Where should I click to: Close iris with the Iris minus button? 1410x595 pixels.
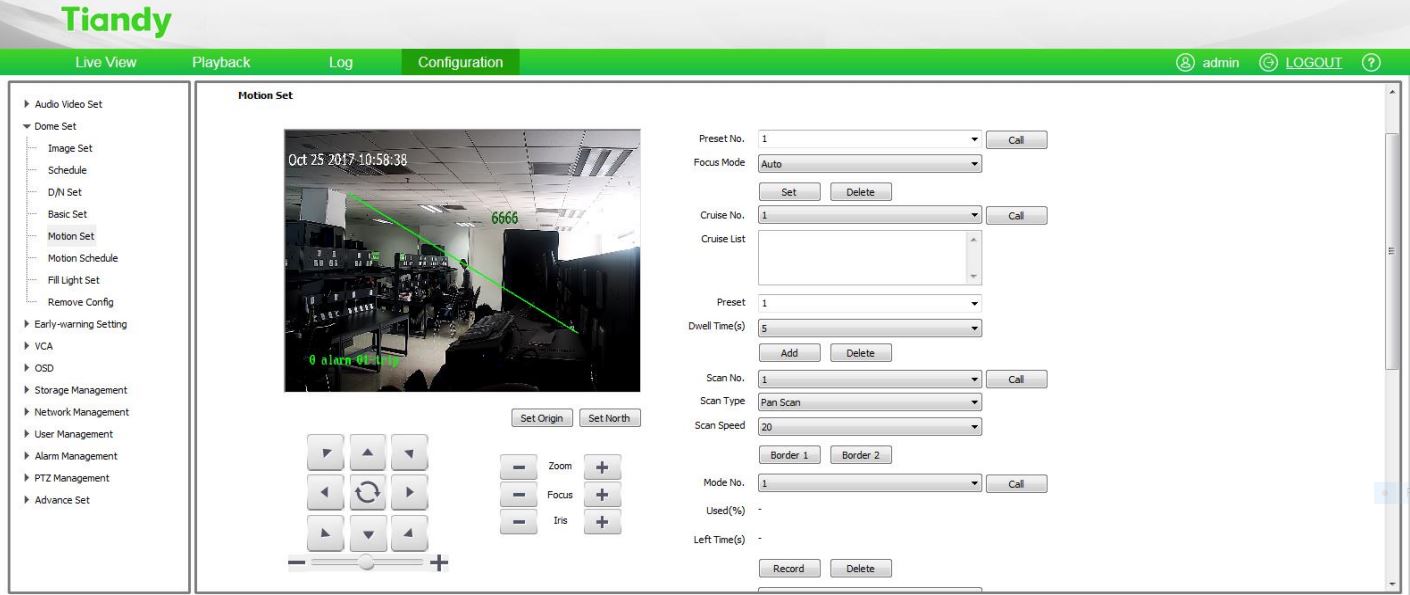[x=518, y=521]
